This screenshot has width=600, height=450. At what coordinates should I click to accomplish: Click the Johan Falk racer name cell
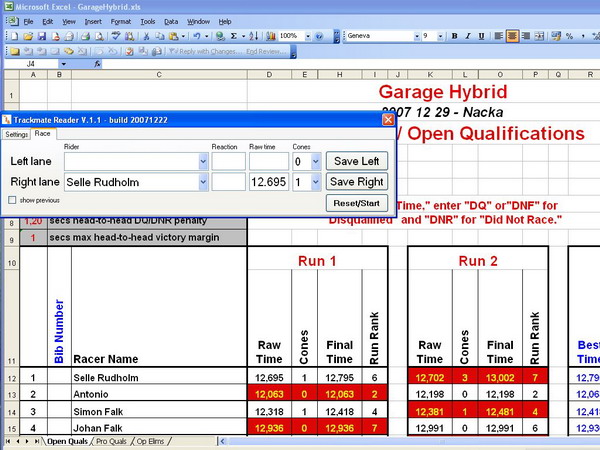click(x=159, y=428)
